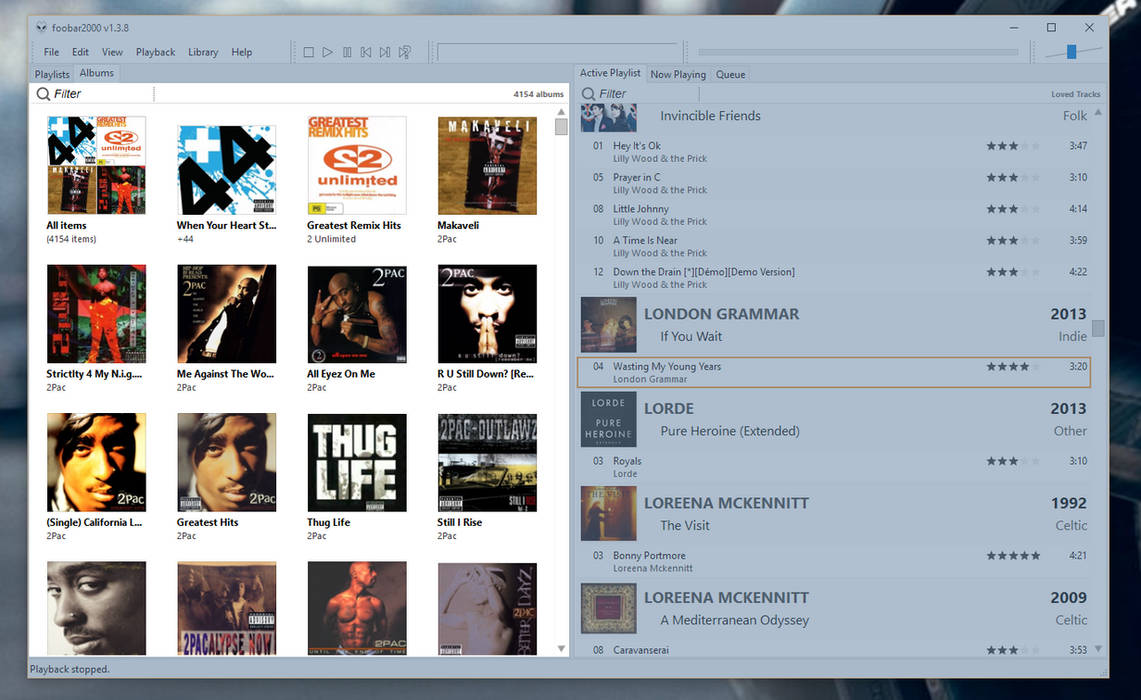
Task: Select R U Still Down? album cover
Action: 487,314
